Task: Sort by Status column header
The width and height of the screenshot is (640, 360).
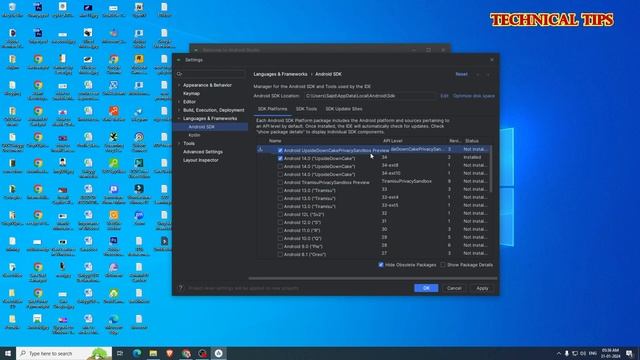Action: point(472,141)
